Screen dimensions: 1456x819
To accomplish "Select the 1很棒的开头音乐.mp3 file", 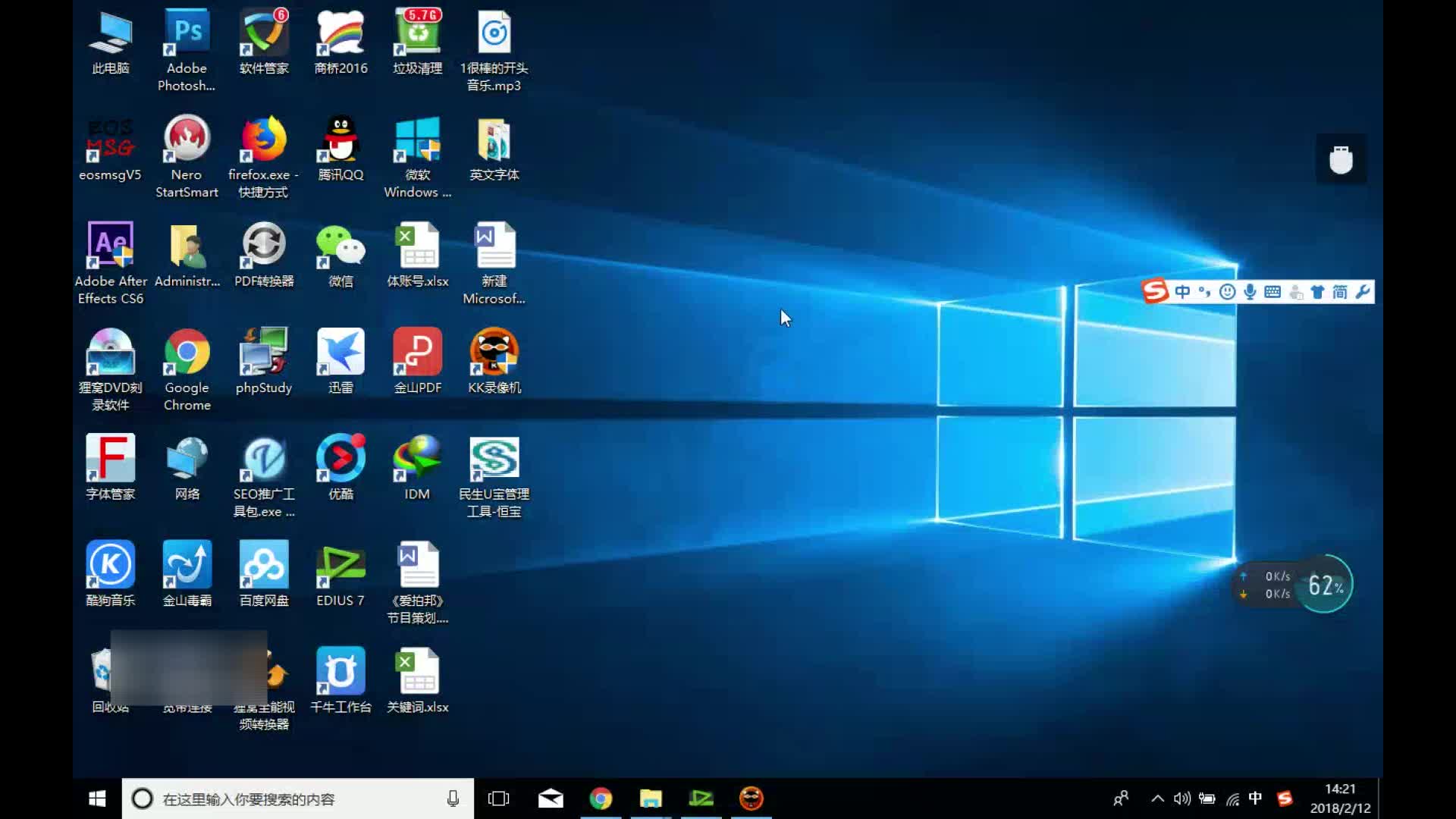I will click(x=494, y=51).
